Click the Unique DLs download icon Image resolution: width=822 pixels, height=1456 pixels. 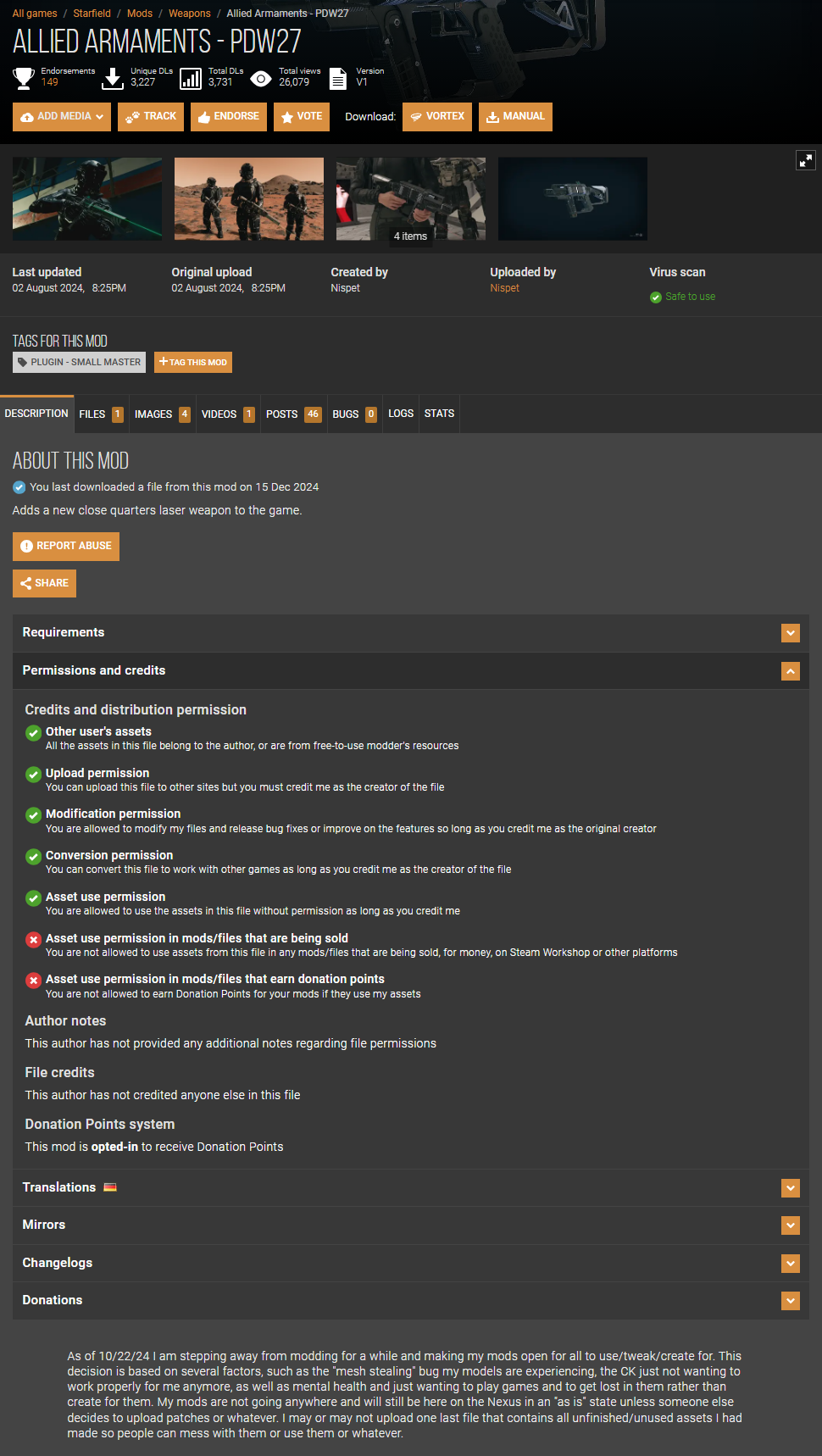tap(112, 79)
